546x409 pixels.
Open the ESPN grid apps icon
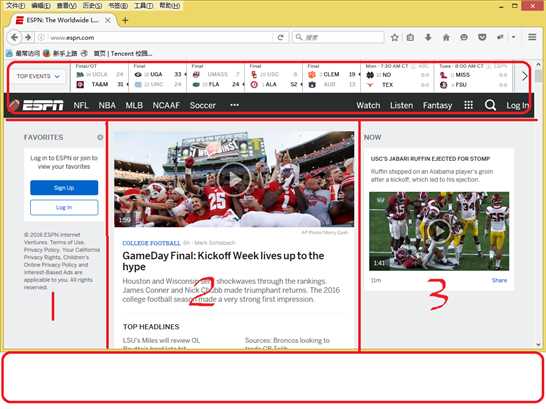(x=469, y=105)
